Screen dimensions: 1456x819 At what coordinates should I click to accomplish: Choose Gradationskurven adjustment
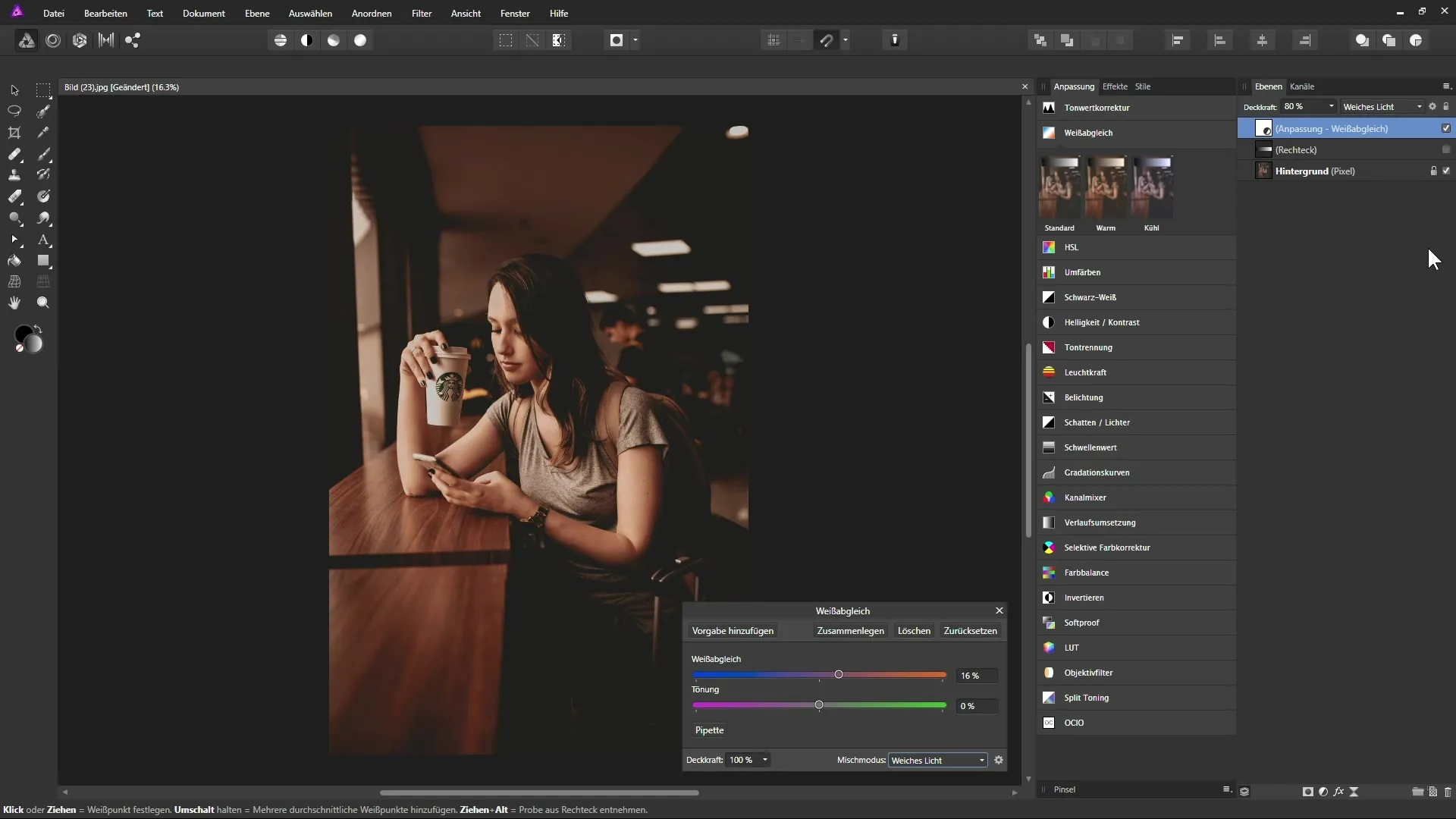[x=1136, y=472]
